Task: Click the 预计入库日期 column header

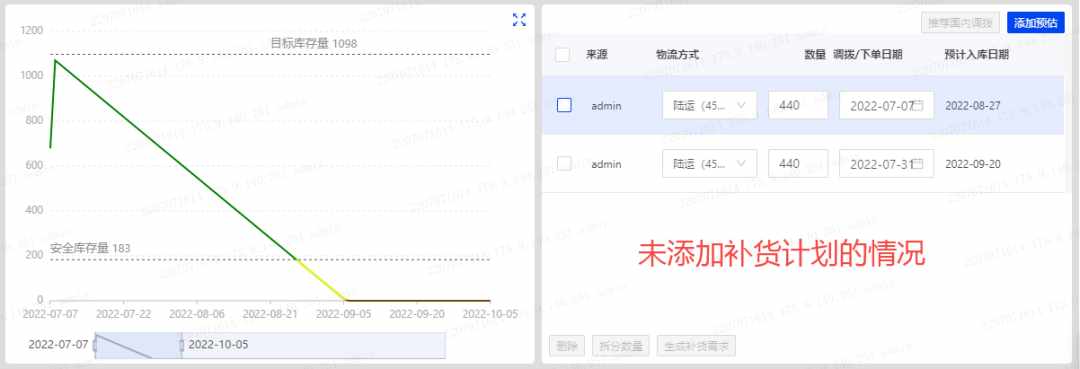Action: pos(977,54)
